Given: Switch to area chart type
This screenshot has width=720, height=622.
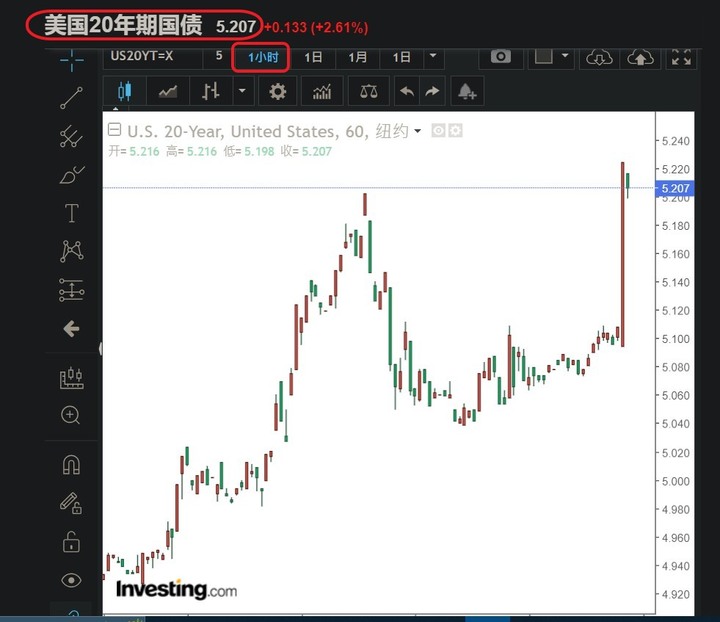Looking at the screenshot, I should point(168,91).
